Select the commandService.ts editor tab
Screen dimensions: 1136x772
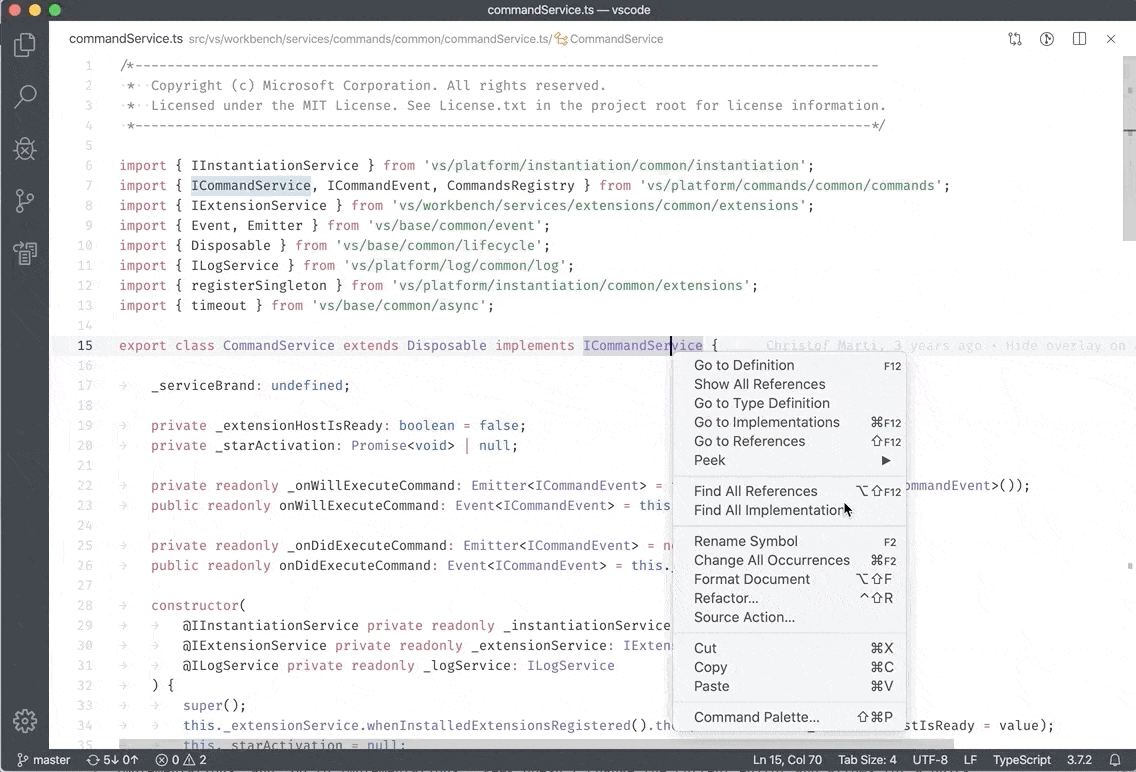(x=126, y=38)
